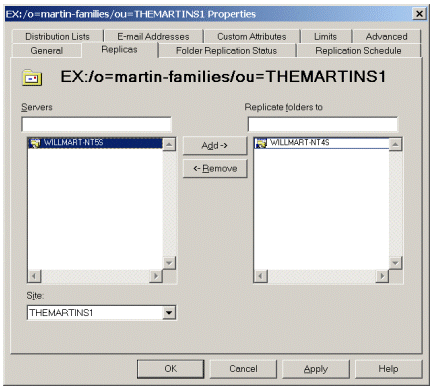Image resolution: width=432 pixels, height=388 pixels.
Task: Switch to the Advanced tab
Action: tap(386, 36)
